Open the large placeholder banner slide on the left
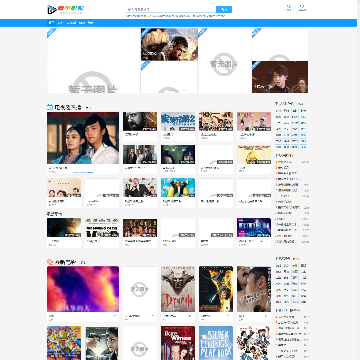The image size is (360, 360). point(94,61)
